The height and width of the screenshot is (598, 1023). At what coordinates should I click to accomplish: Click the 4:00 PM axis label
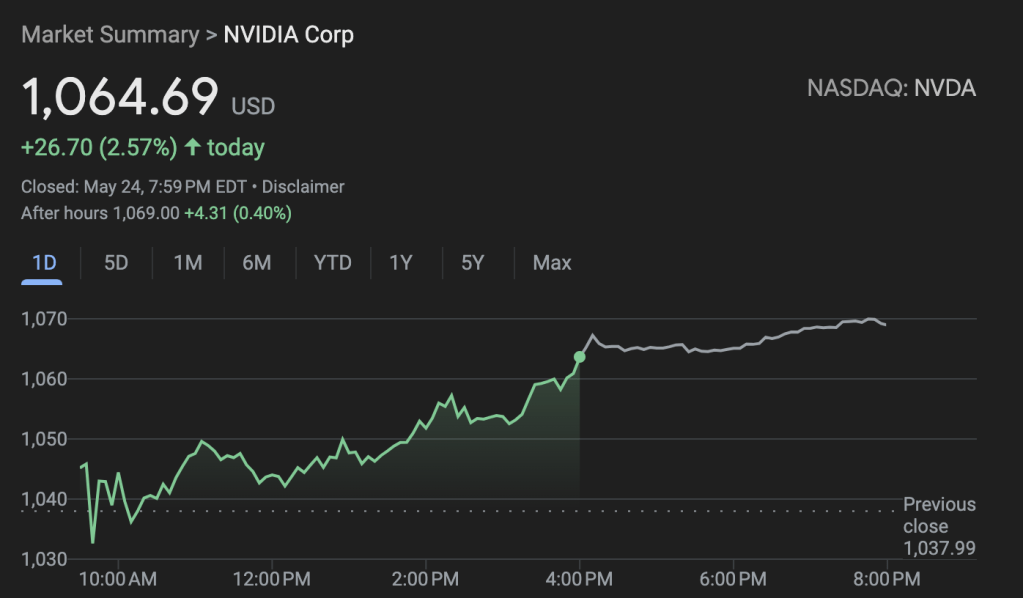click(579, 578)
